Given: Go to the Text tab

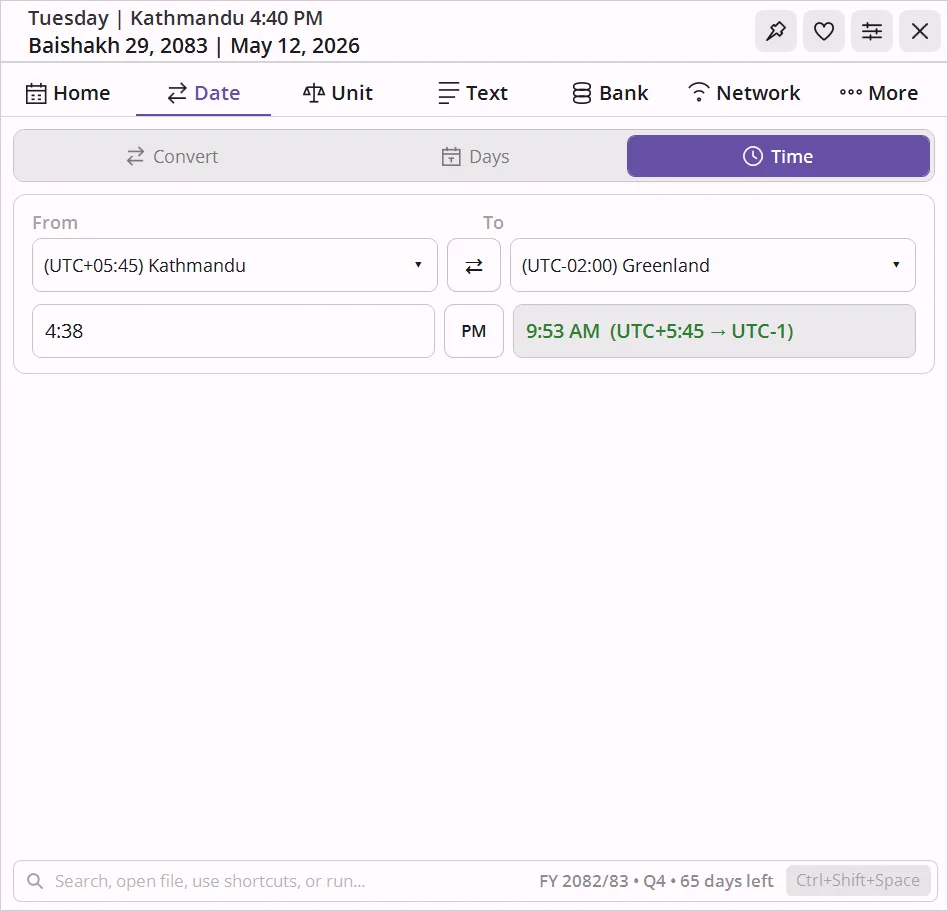Looking at the screenshot, I should [473, 93].
